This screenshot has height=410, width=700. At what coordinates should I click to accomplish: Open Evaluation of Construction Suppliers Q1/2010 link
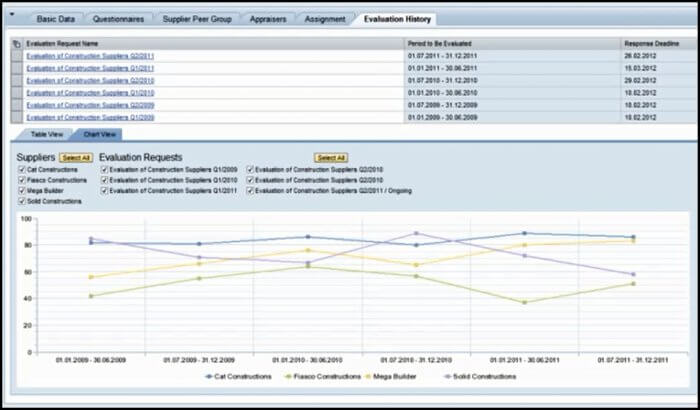coord(90,93)
